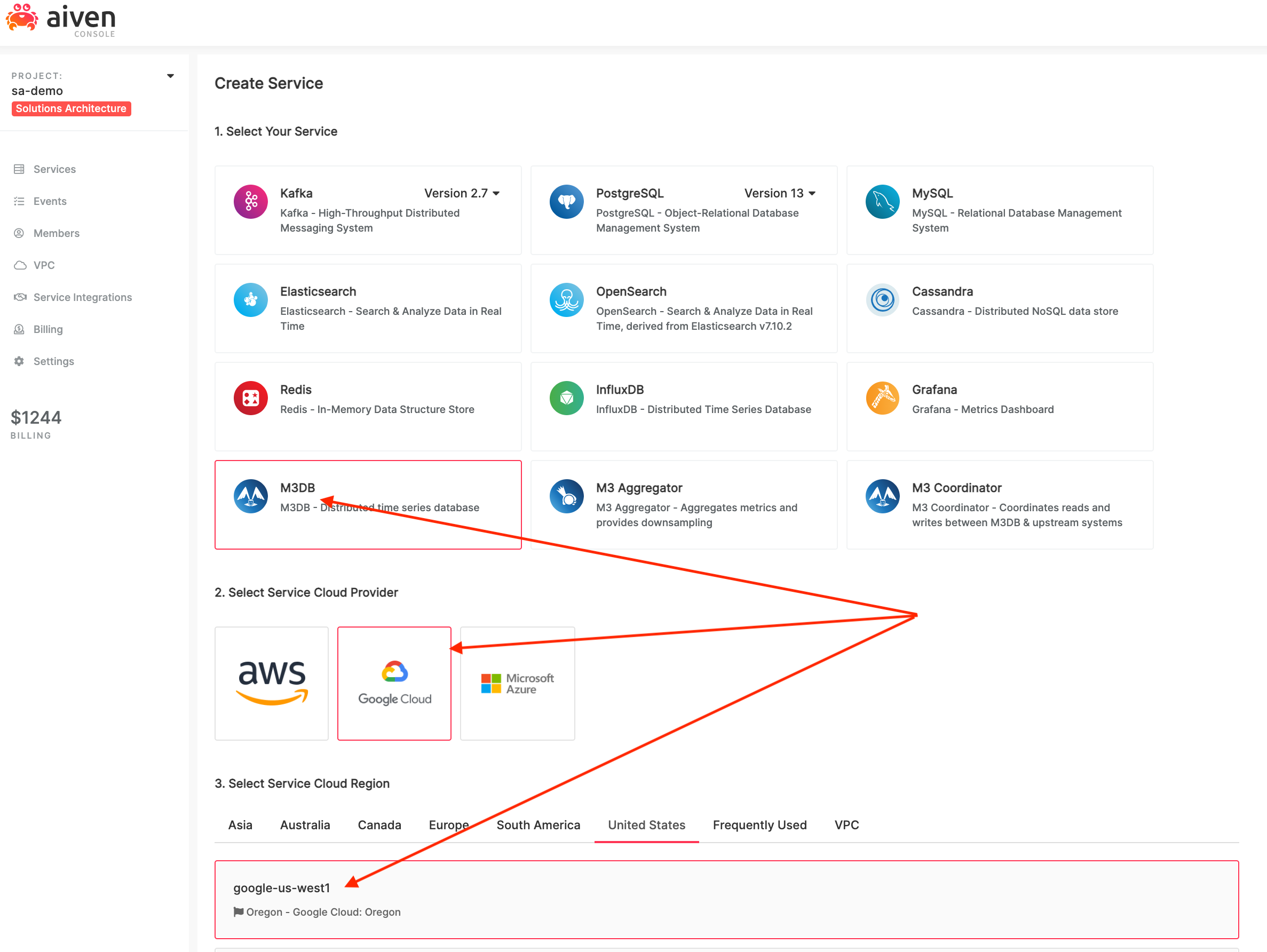Click the Redis dice icon
Image resolution: width=1267 pixels, height=952 pixels.
tap(250, 398)
